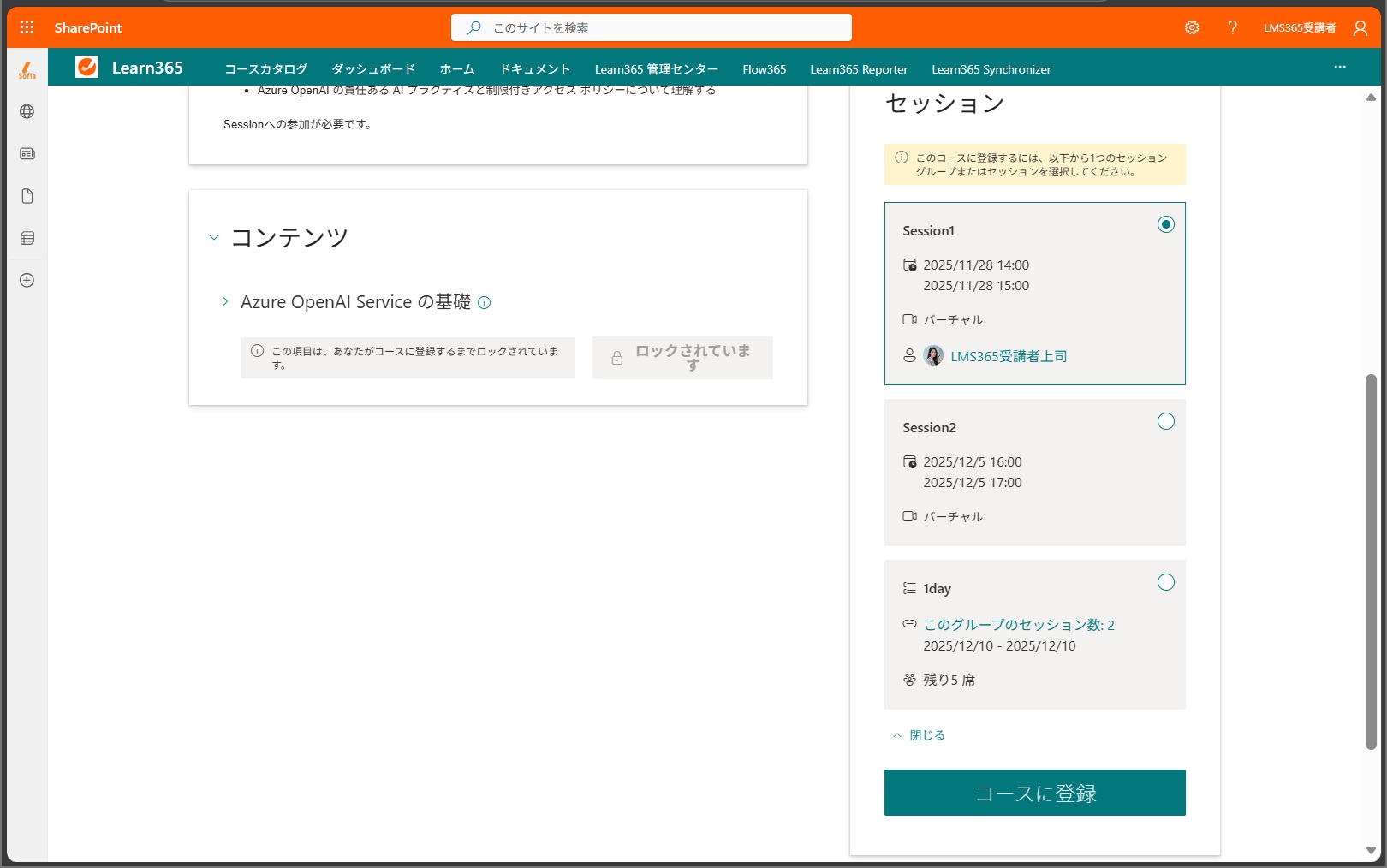Open the LMS365受講者上司 instructor link
Screen dimensions: 1387x868
click(1009, 356)
